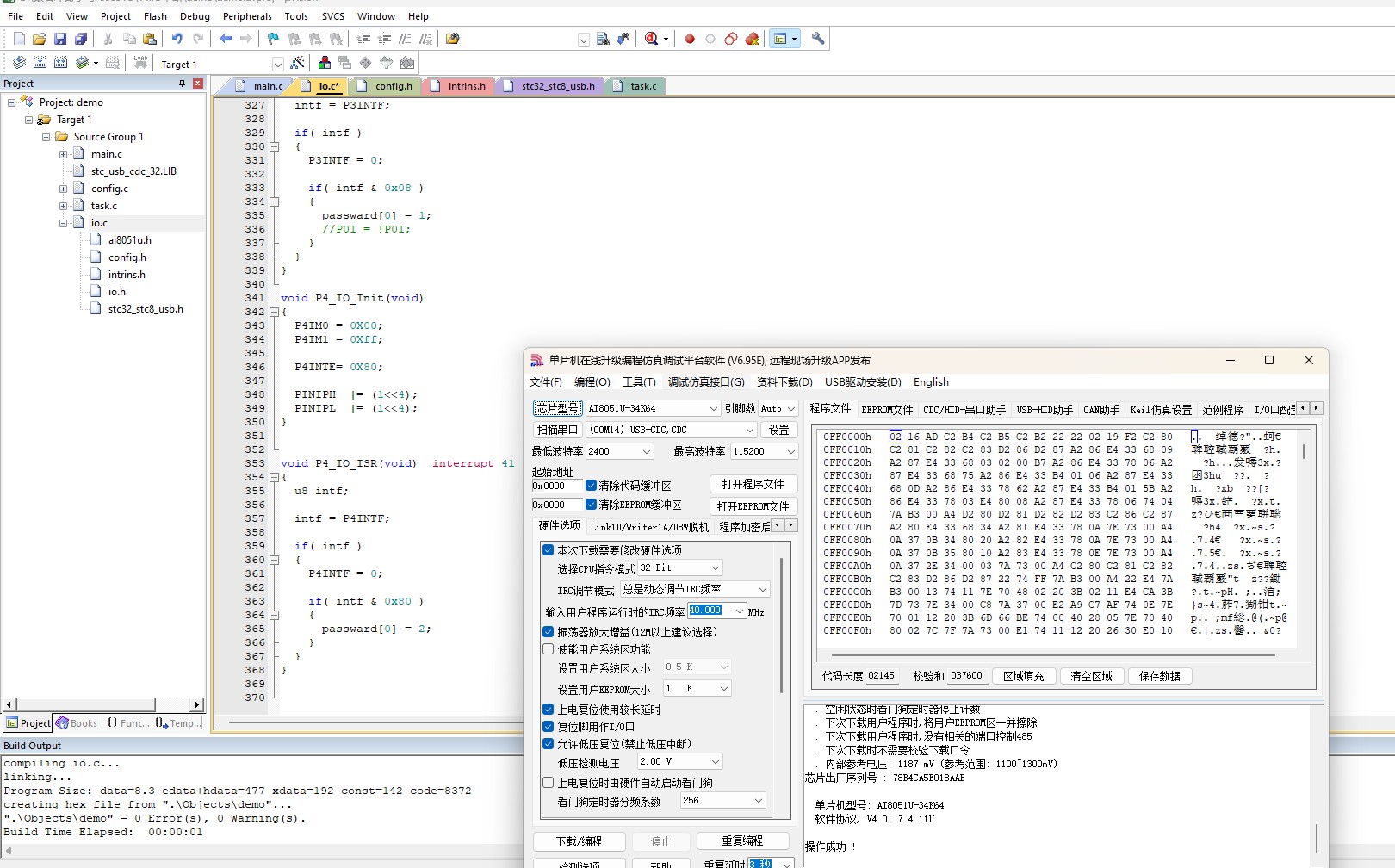This screenshot has height=868, width=1395.
Task: Enable hardware watchdog auto-start on power-up
Action: (548, 783)
